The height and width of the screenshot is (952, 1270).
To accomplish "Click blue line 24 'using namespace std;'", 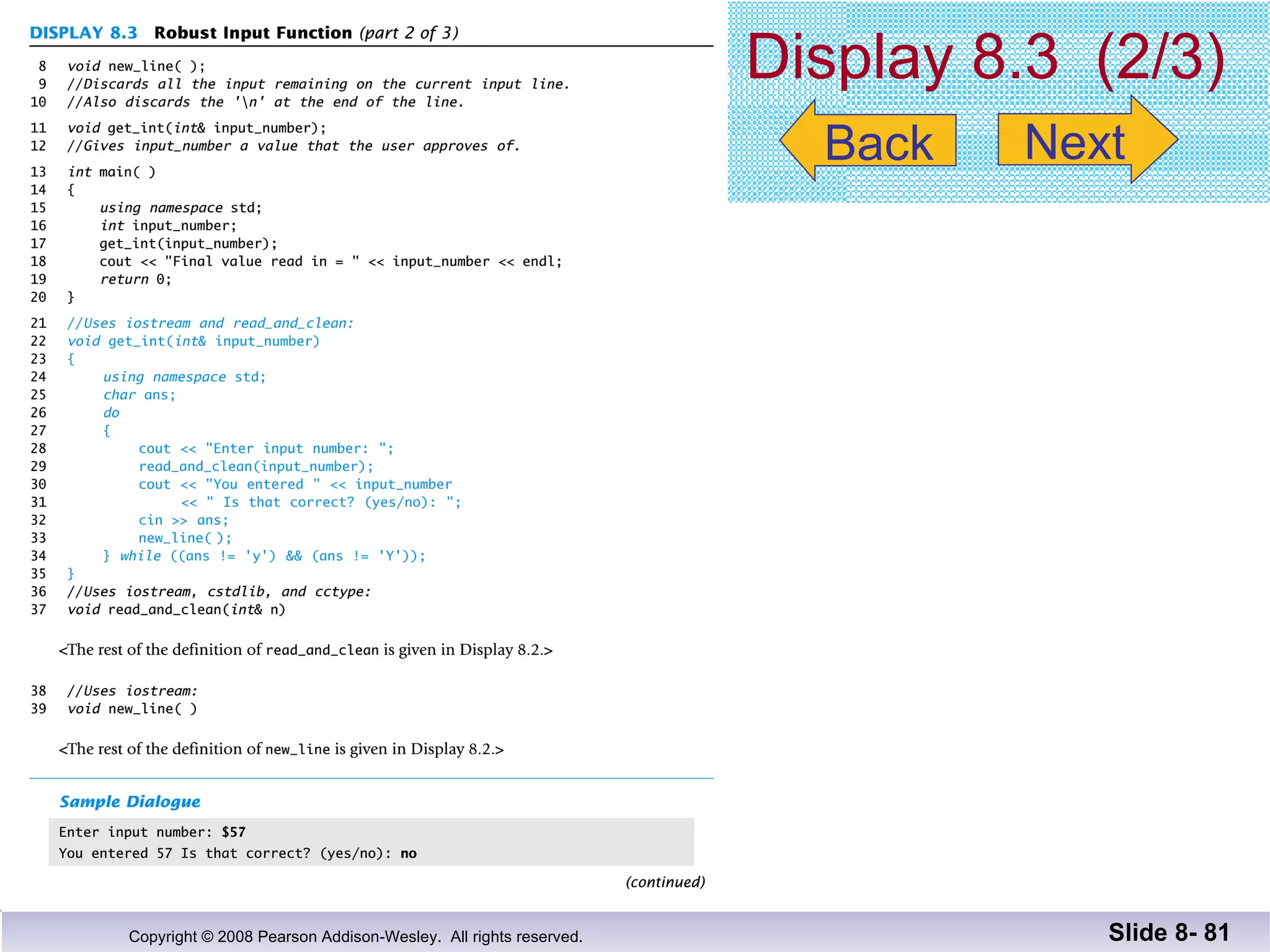I will coord(185,377).
